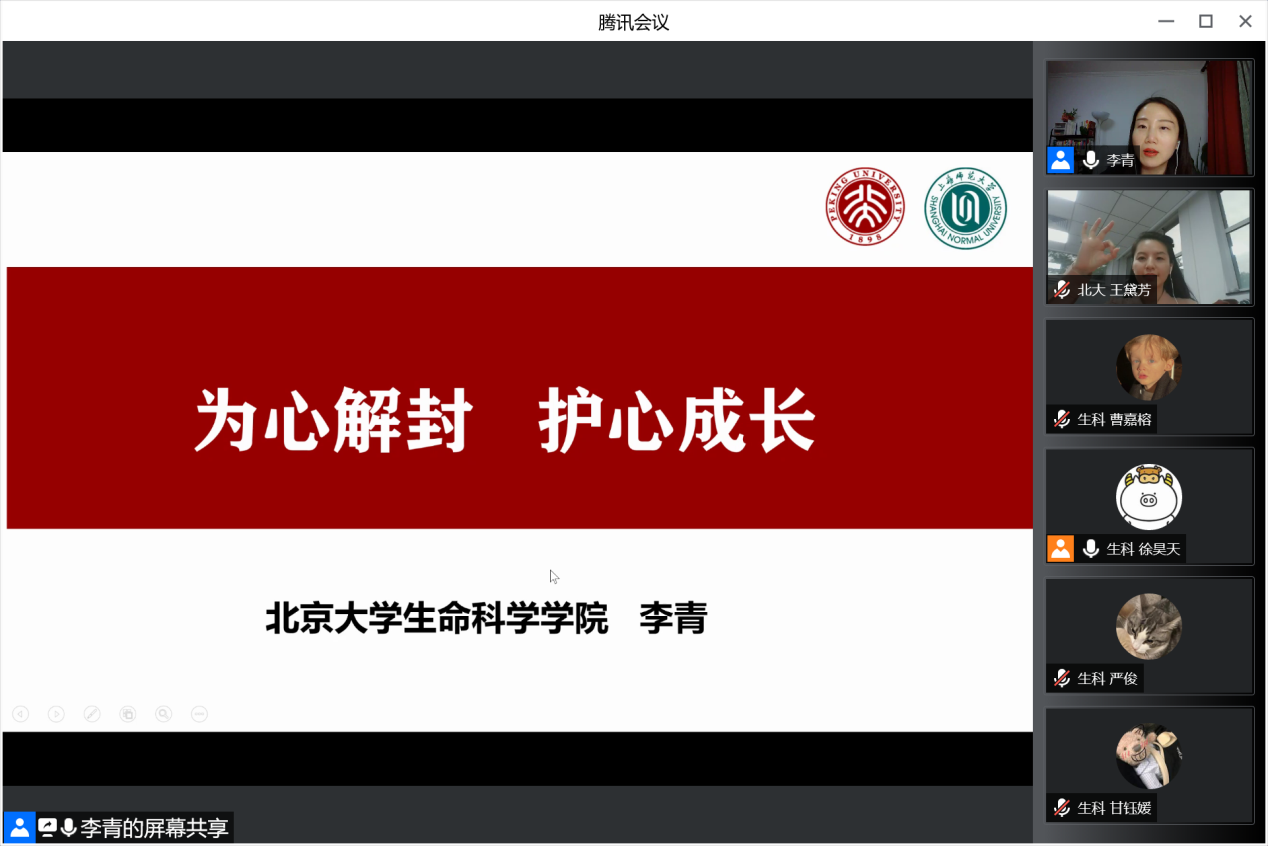Screen dimensions: 1268x846
Task: Click the screen-share icon beside 李青的屏幕共享
Action: (x=47, y=828)
